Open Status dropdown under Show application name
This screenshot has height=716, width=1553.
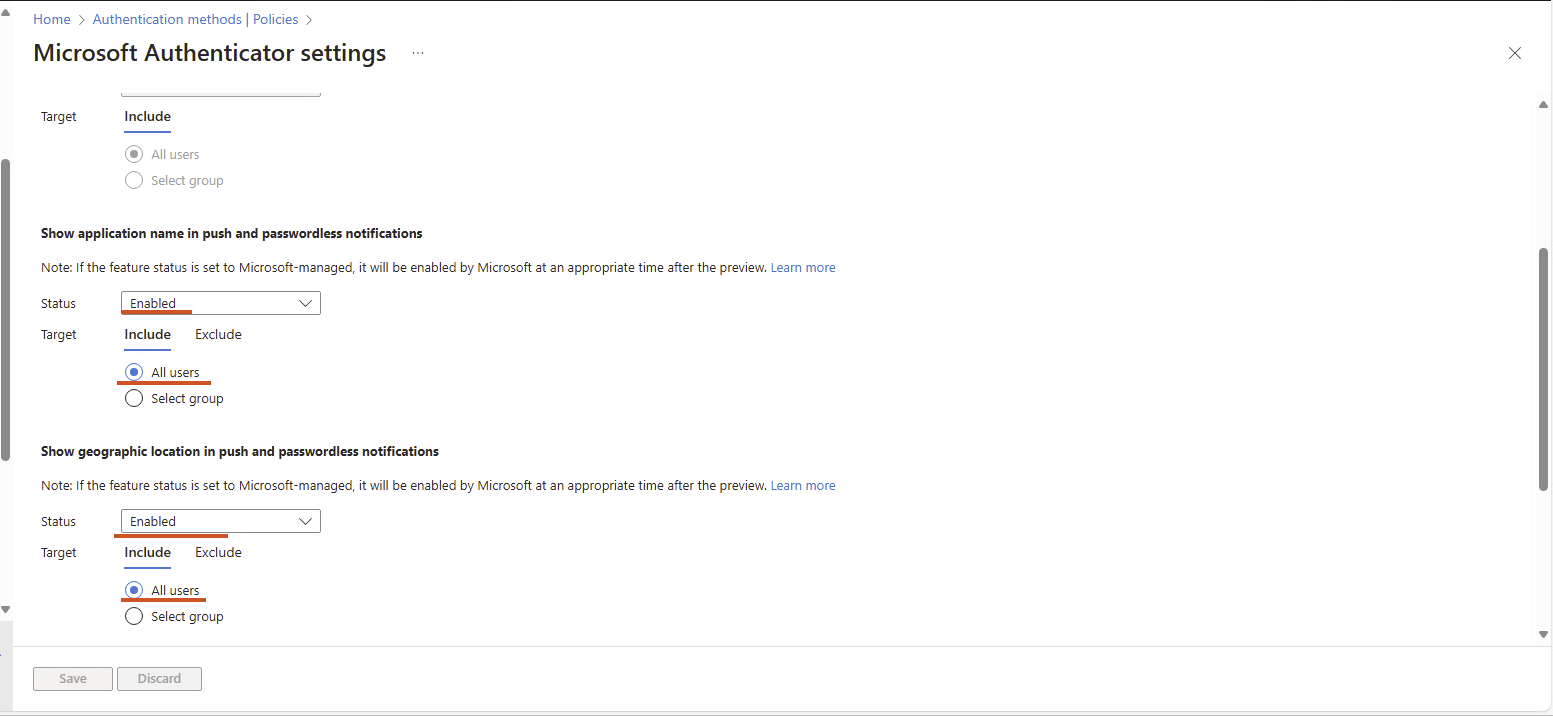pos(221,303)
